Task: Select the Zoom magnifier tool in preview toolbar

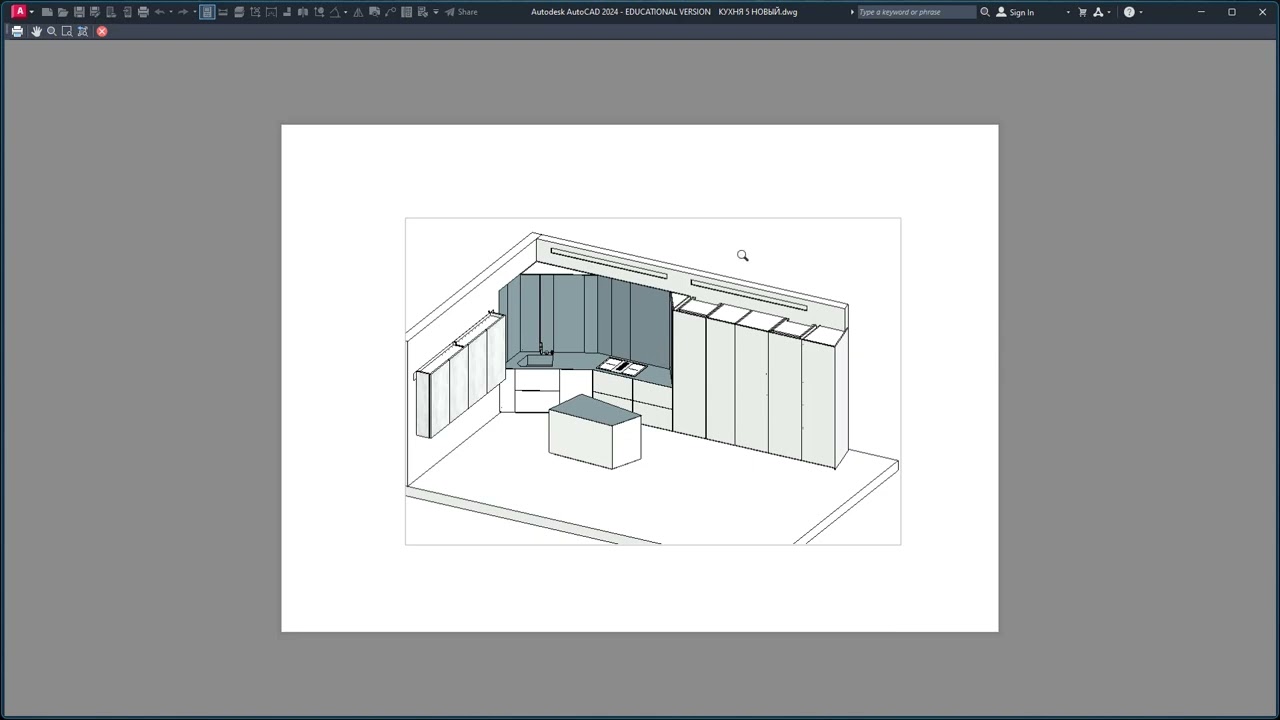Action: (52, 31)
